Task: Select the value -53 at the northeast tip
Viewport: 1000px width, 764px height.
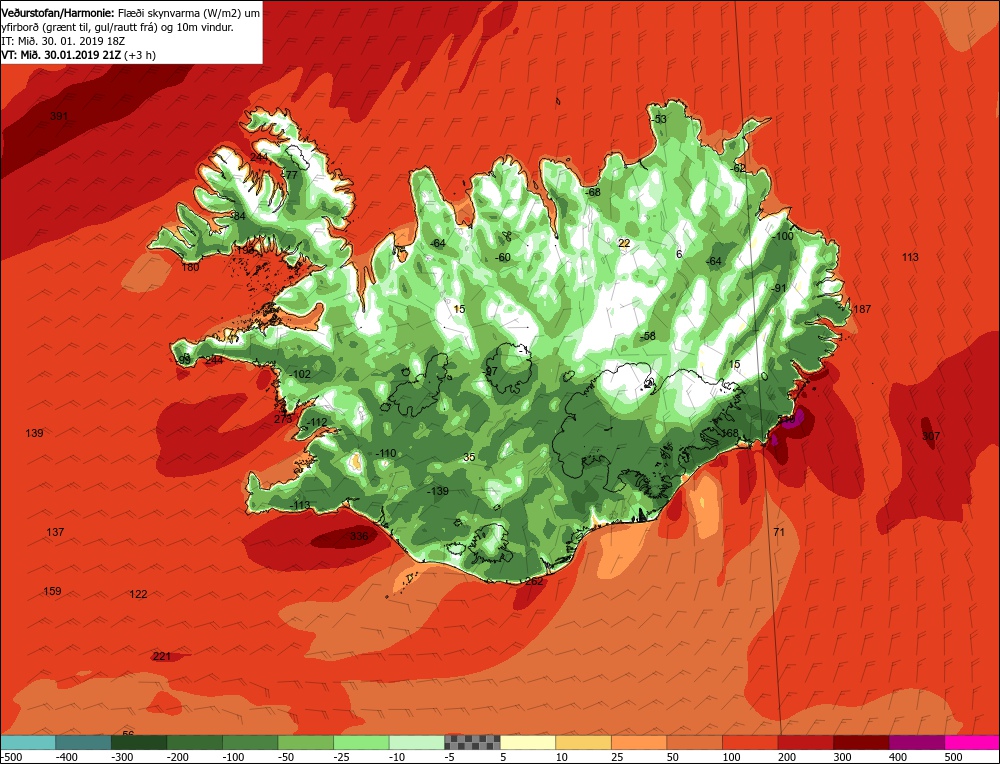Action: [x=658, y=119]
